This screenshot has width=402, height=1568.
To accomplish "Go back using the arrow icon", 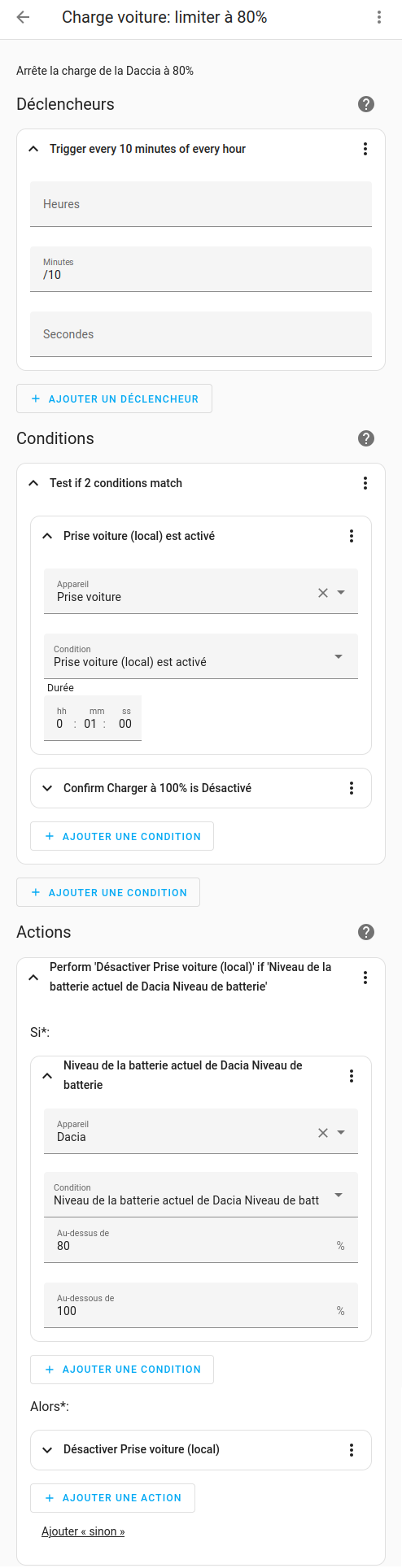I will 23,17.
